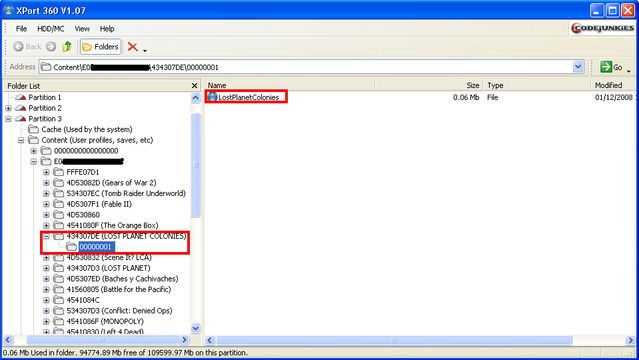
Task: Select 41560805 (Battle for the Pacific) folder
Action: coord(119,289)
